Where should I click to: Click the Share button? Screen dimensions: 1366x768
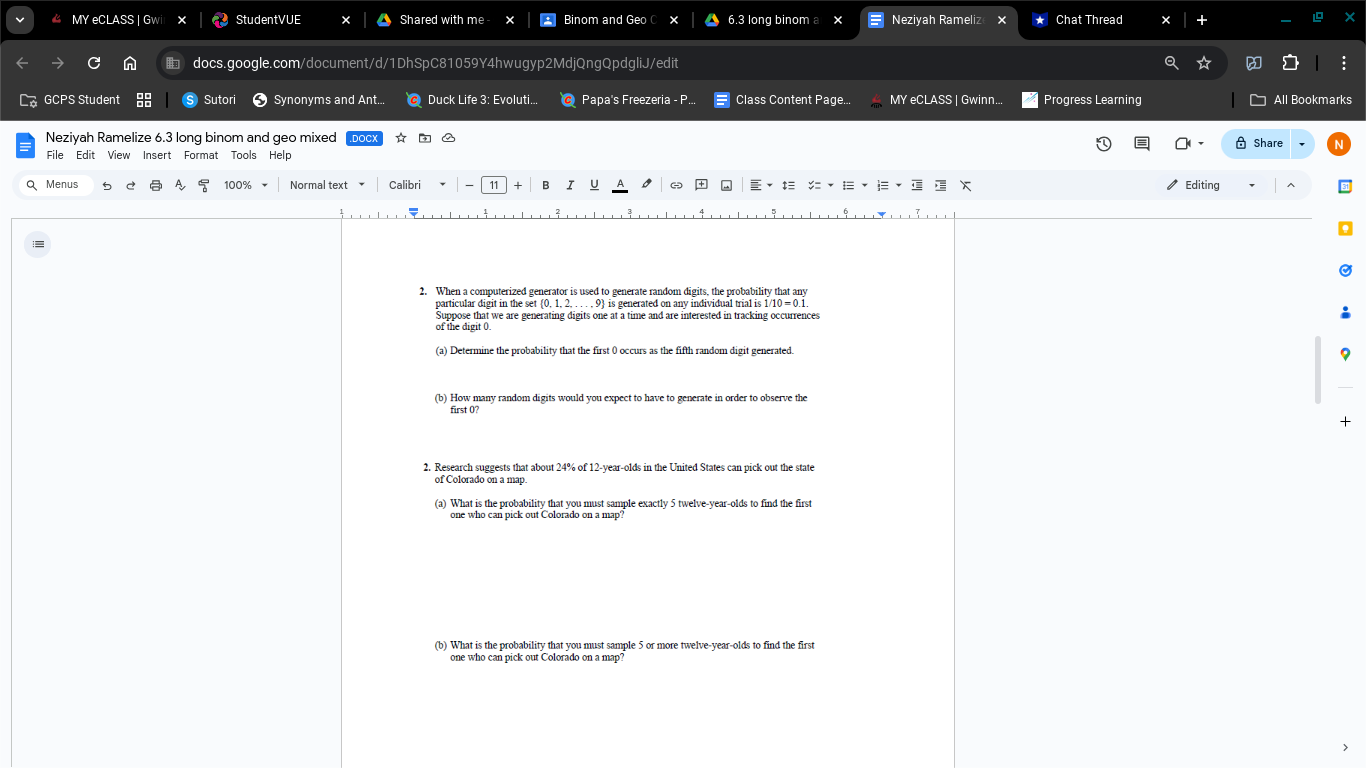coord(1256,144)
